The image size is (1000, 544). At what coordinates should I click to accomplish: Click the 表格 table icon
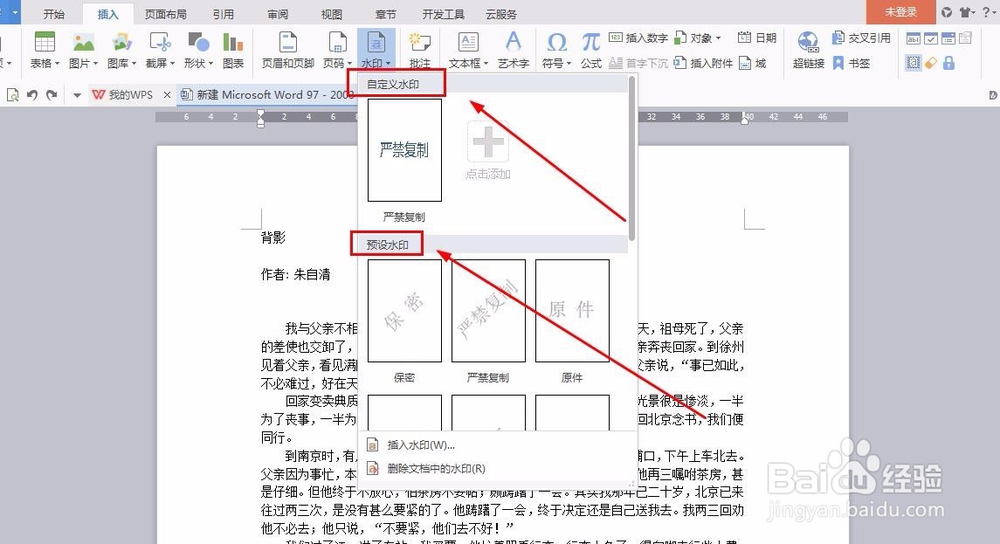point(44,42)
